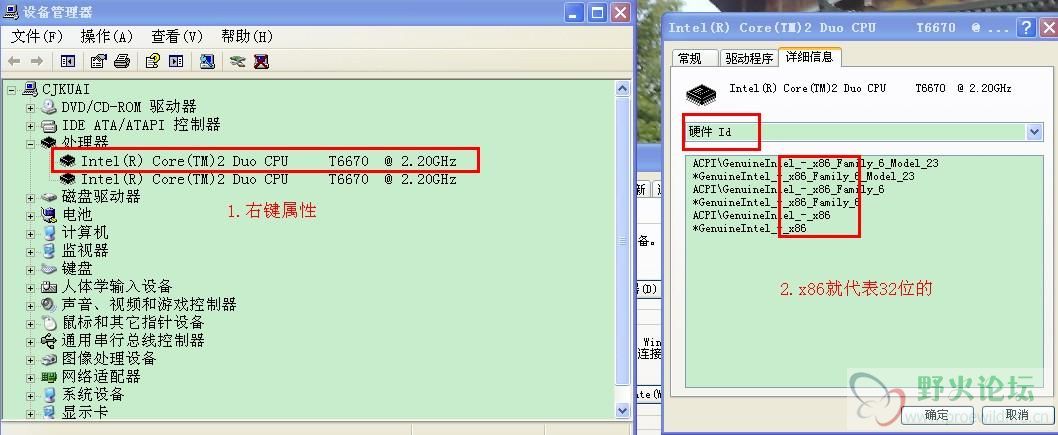Click the 声音、视频和游戏控制器 speaker icon
The height and width of the screenshot is (435, 1058).
(x=49, y=304)
